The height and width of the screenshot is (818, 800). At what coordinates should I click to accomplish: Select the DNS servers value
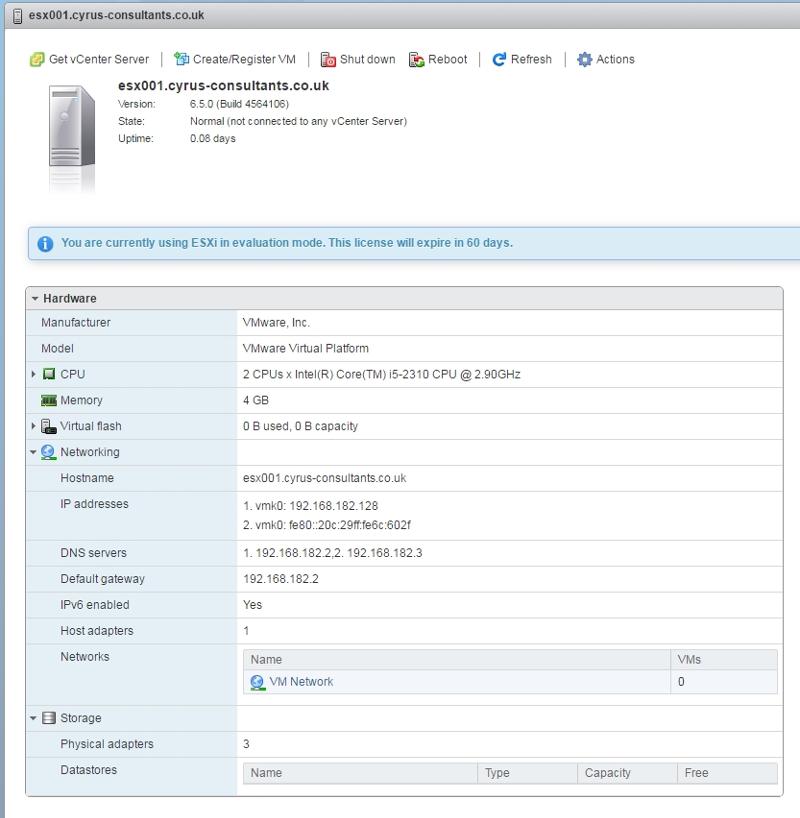(332, 553)
